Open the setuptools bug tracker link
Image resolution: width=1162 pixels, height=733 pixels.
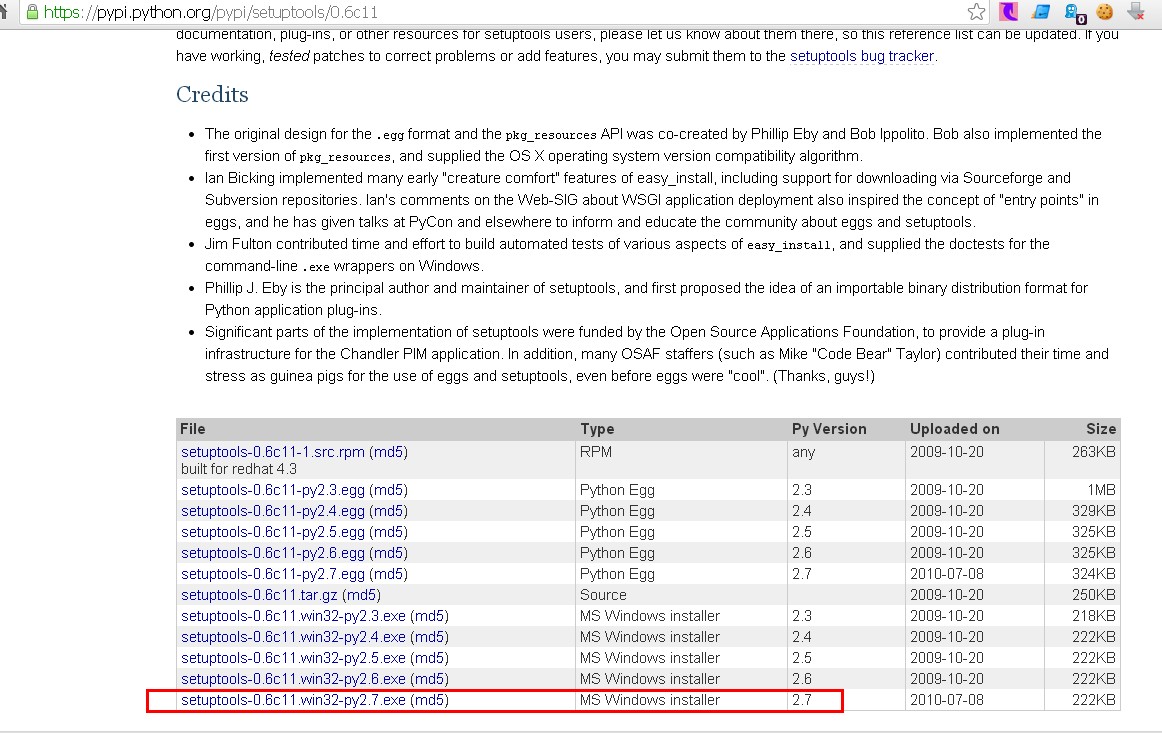pos(862,56)
